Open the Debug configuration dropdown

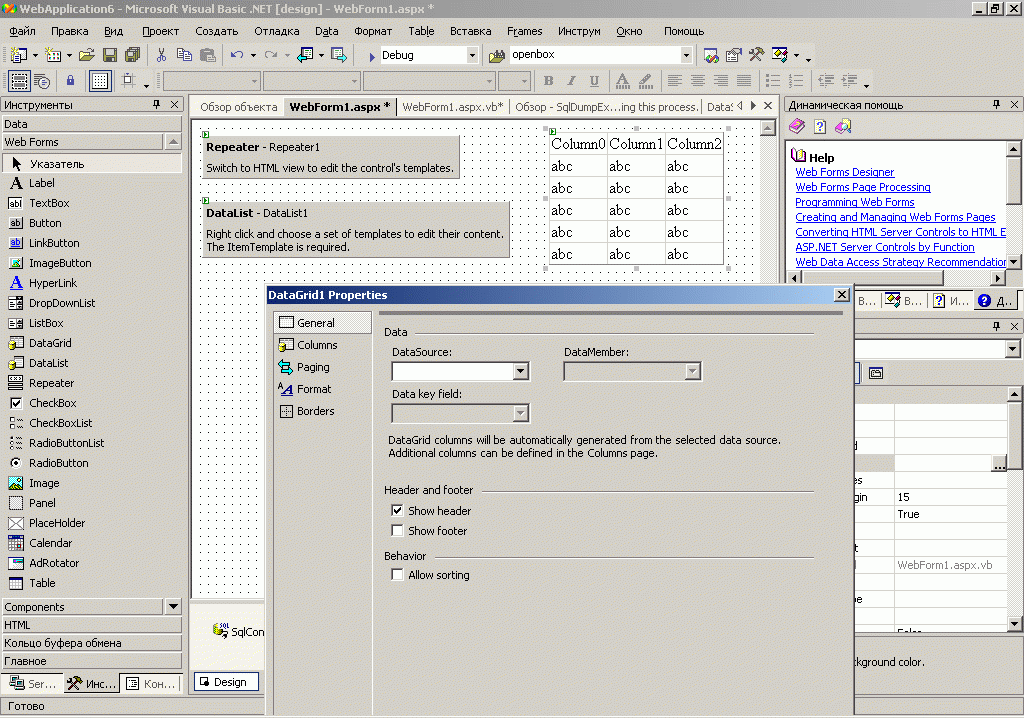(472, 56)
